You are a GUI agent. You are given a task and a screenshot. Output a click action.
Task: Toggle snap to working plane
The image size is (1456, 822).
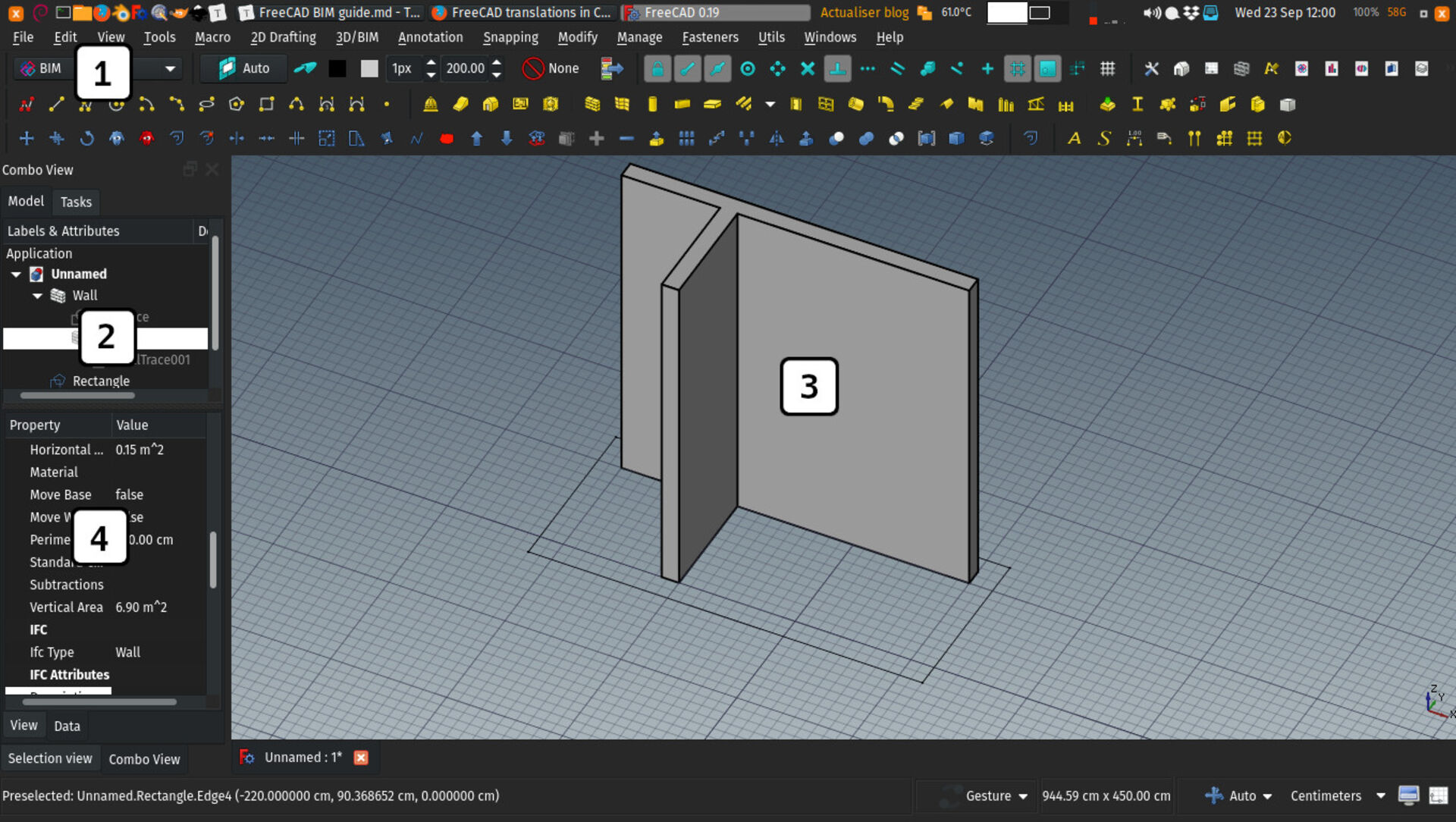coord(1047,69)
